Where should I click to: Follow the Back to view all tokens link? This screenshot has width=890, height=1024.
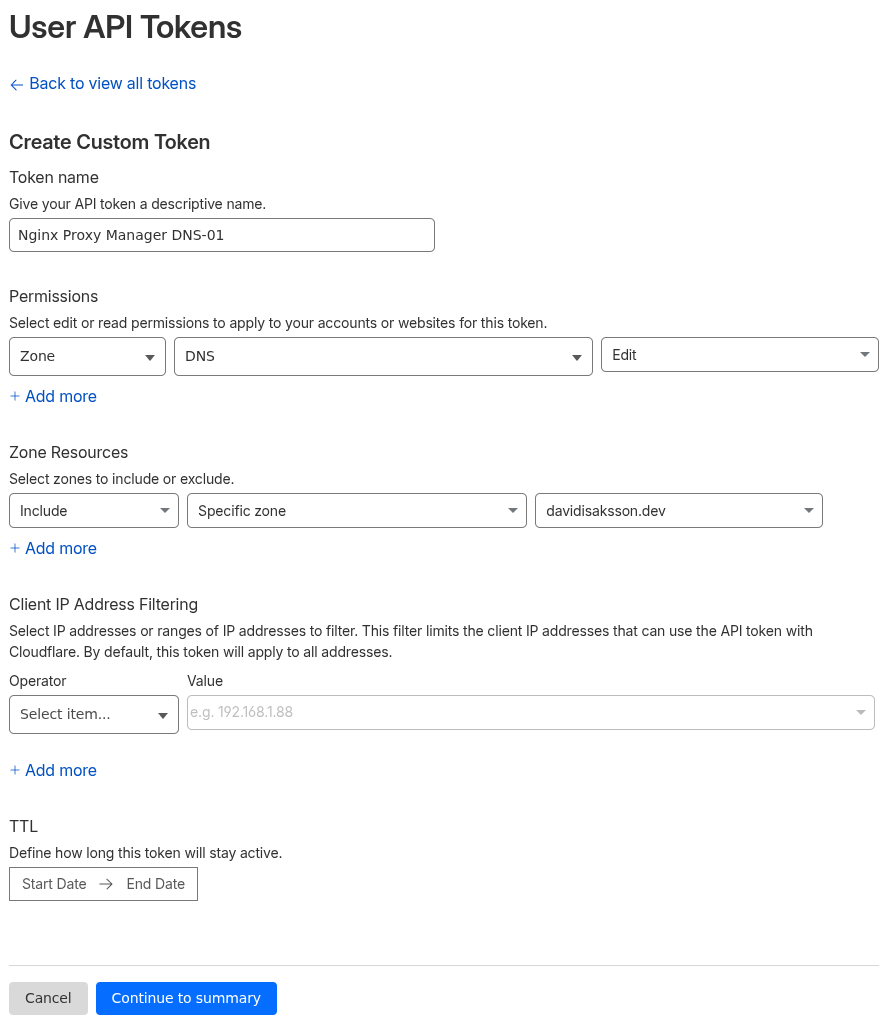pos(112,84)
